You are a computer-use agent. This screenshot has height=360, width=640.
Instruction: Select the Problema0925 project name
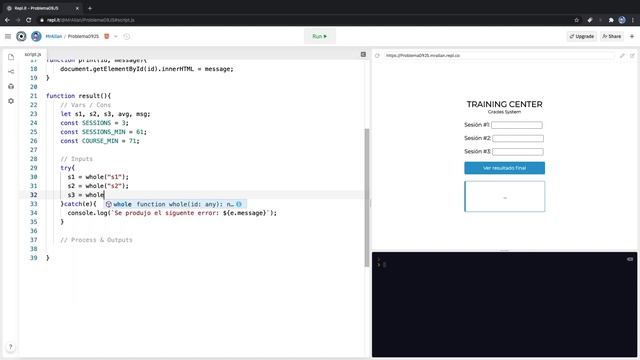tap(83, 36)
